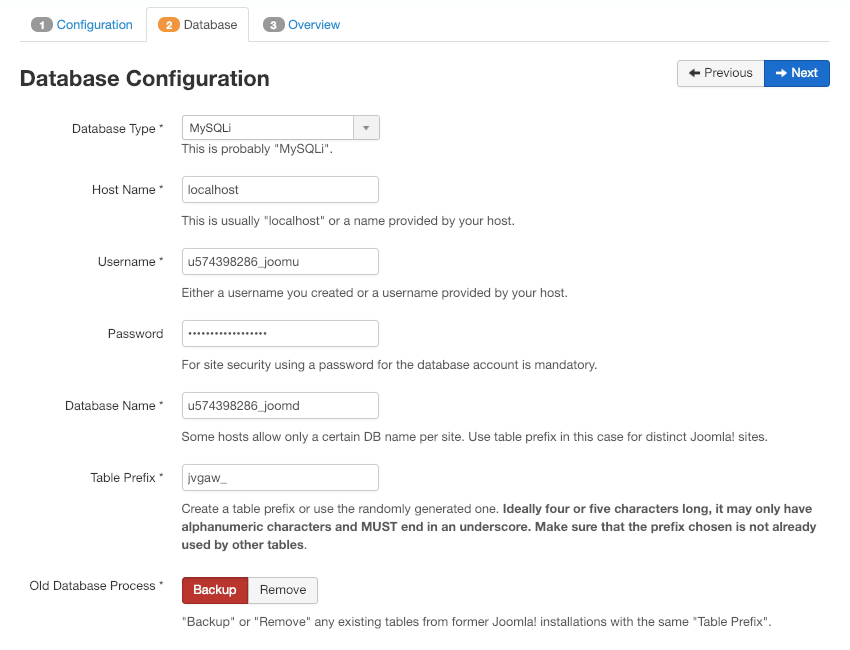Click the left arrow icon on Previous
Viewport: 850px width, 650px height.
[x=694, y=73]
